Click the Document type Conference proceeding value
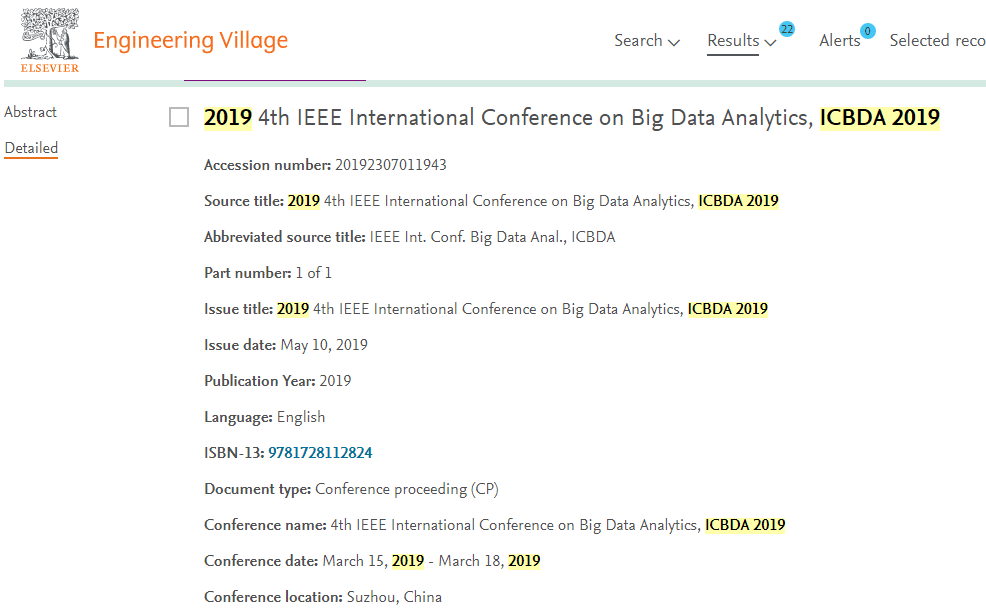 click(x=407, y=489)
